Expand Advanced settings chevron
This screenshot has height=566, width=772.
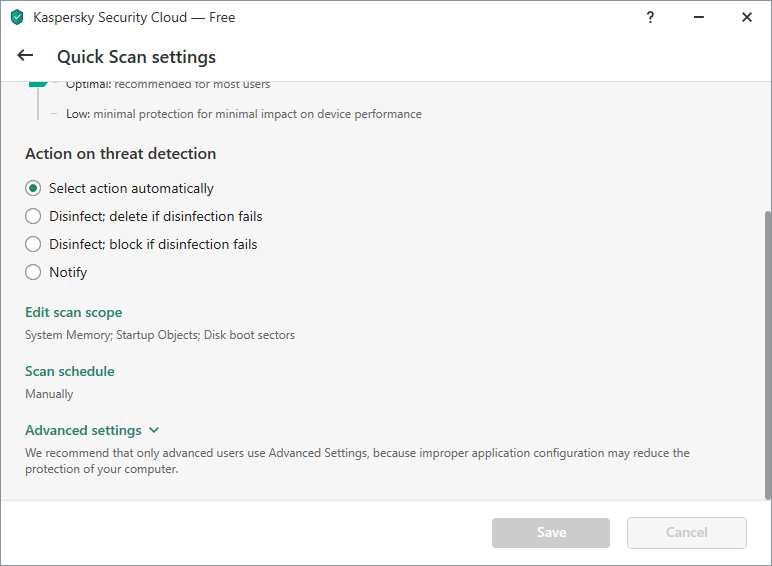coord(154,430)
